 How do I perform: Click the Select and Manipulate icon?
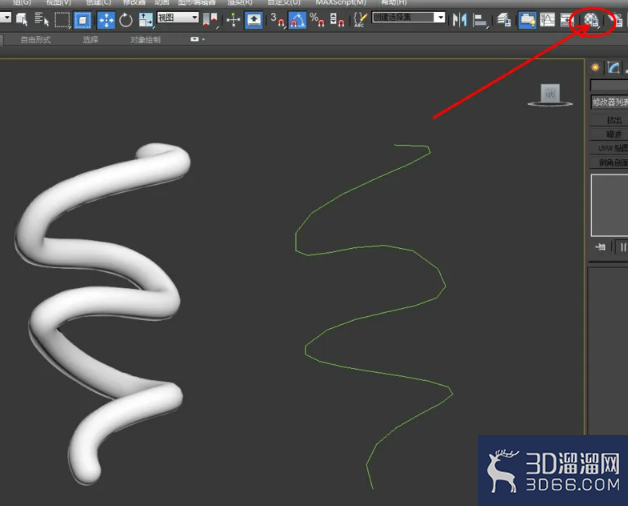[x=233, y=20]
